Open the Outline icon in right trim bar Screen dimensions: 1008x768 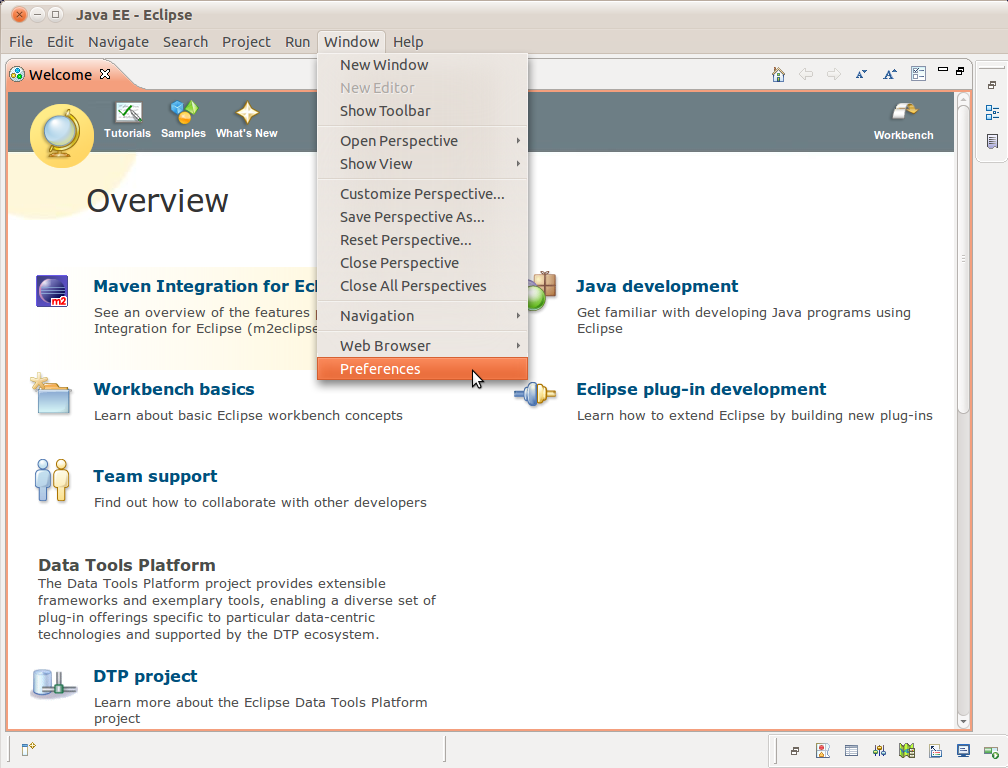coord(992,113)
